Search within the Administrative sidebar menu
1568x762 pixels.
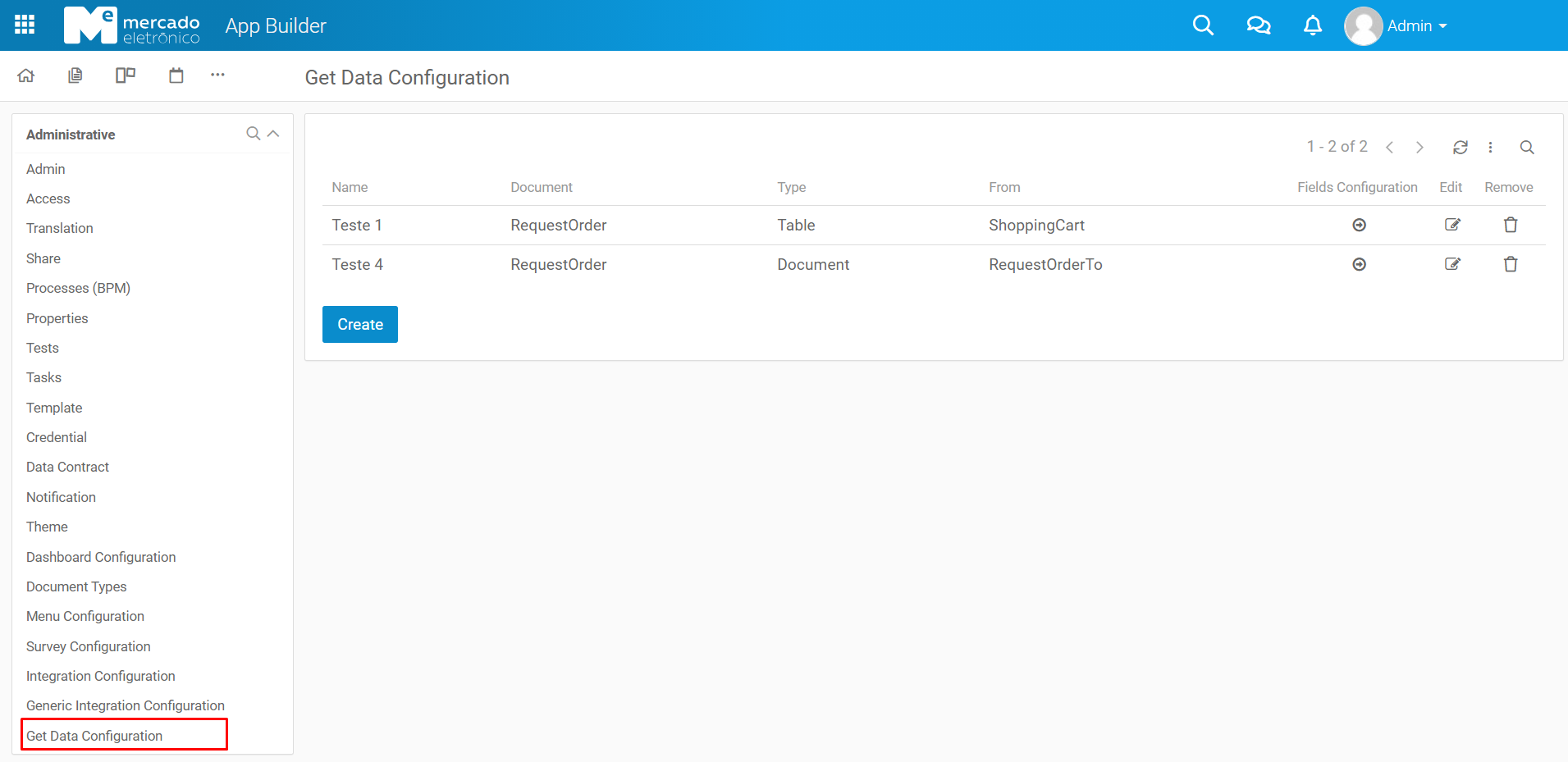coord(253,134)
